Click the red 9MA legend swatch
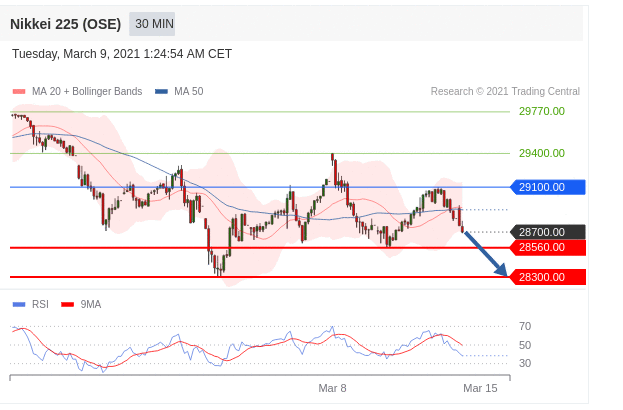 coord(67,305)
